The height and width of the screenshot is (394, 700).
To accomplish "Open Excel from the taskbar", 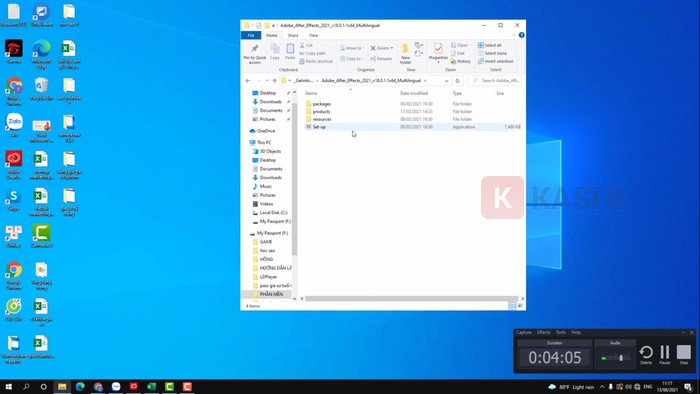I will (152, 386).
